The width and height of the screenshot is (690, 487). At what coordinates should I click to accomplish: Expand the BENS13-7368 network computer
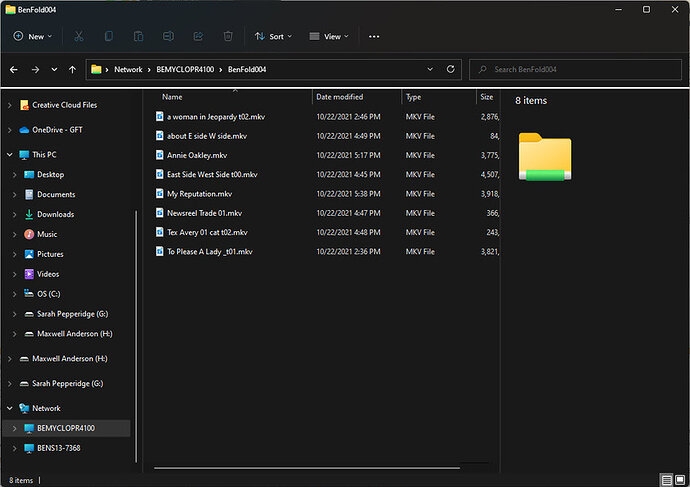pyautogui.click(x=14, y=448)
